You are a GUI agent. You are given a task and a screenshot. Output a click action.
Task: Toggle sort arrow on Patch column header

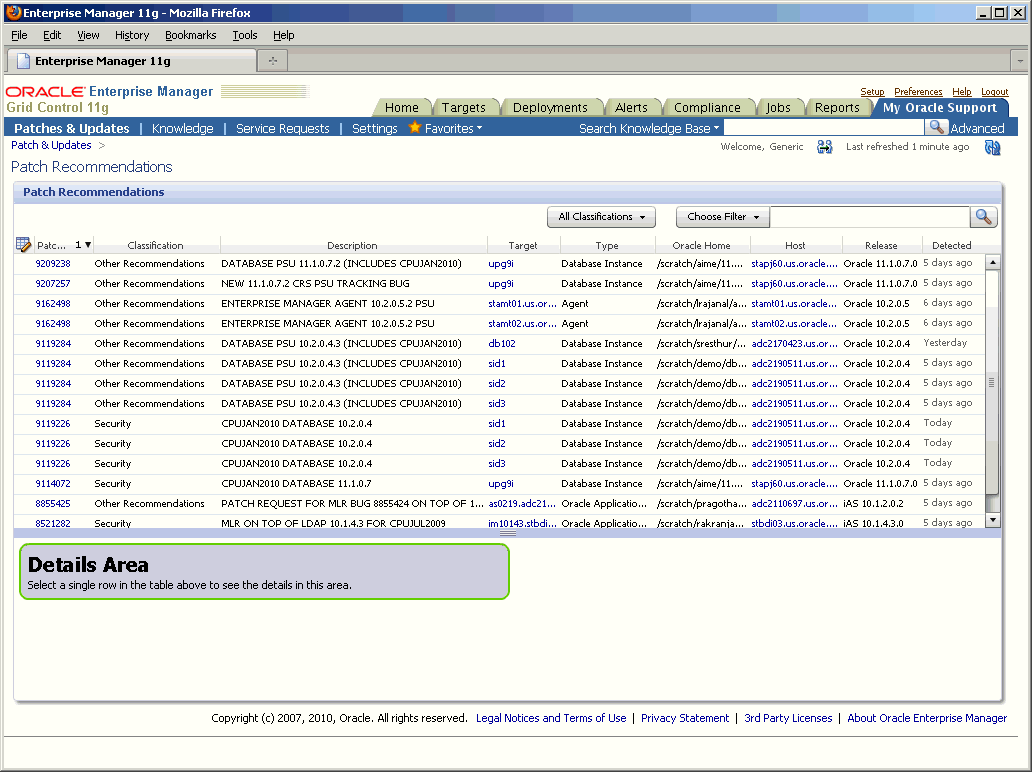pyautogui.click(x=88, y=245)
